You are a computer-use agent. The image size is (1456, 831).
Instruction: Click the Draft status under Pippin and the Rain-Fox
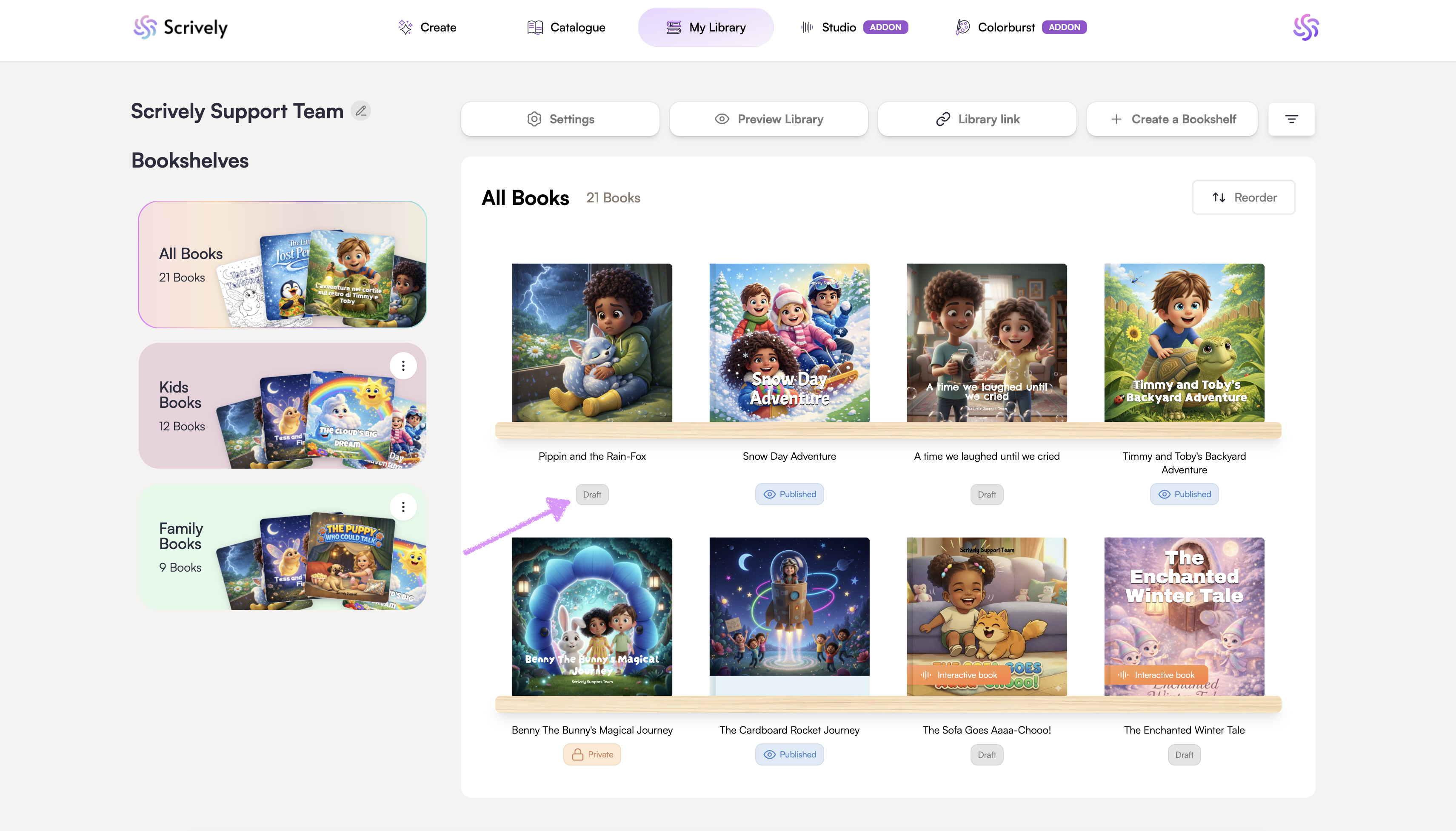(x=591, y=494)
